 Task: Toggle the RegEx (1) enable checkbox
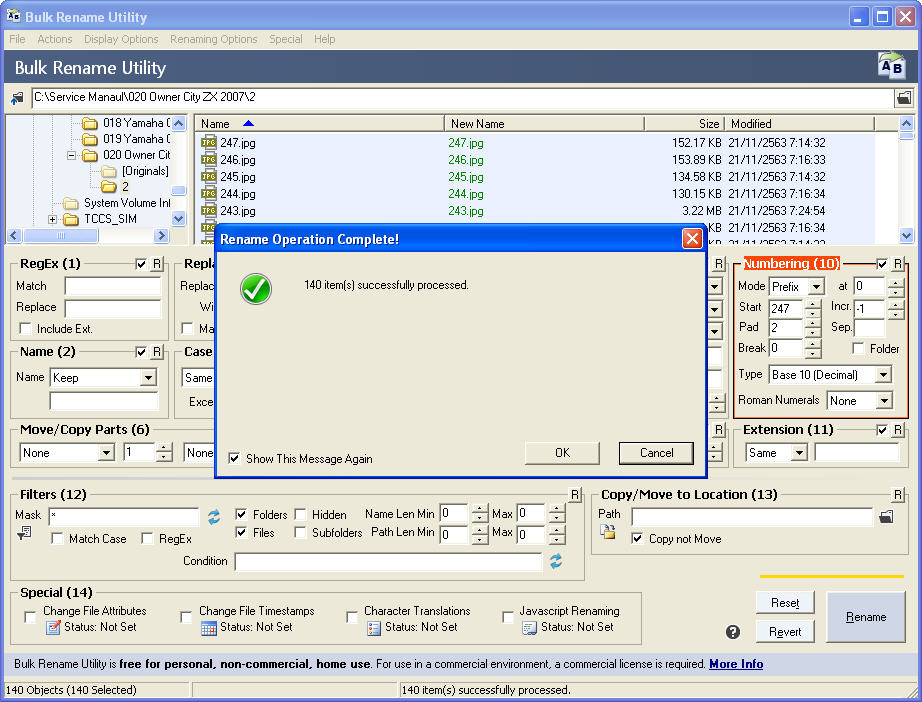coord(141,264)
